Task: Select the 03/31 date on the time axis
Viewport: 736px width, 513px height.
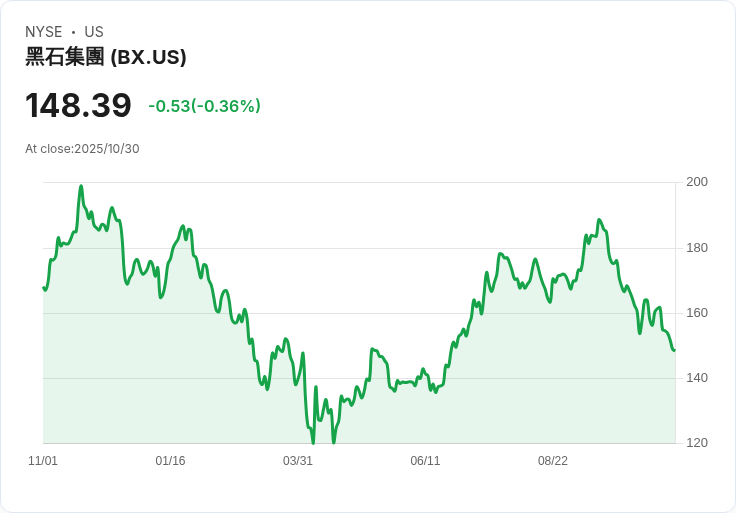Action: 298,461
